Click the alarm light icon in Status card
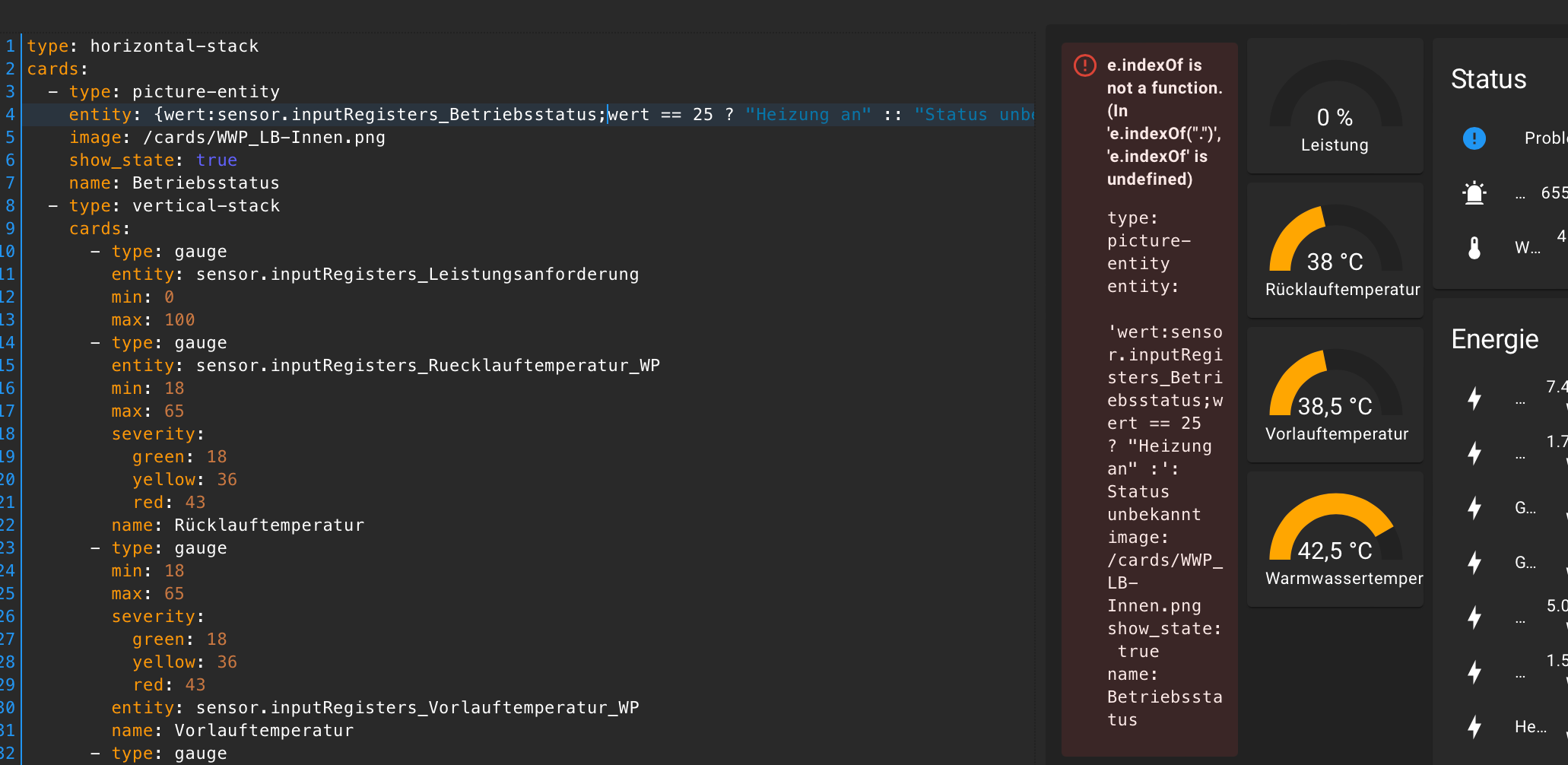Image resolution: width=1568 pixels, height=765 pixels. pyautogui.click(x=1474, y=193)
